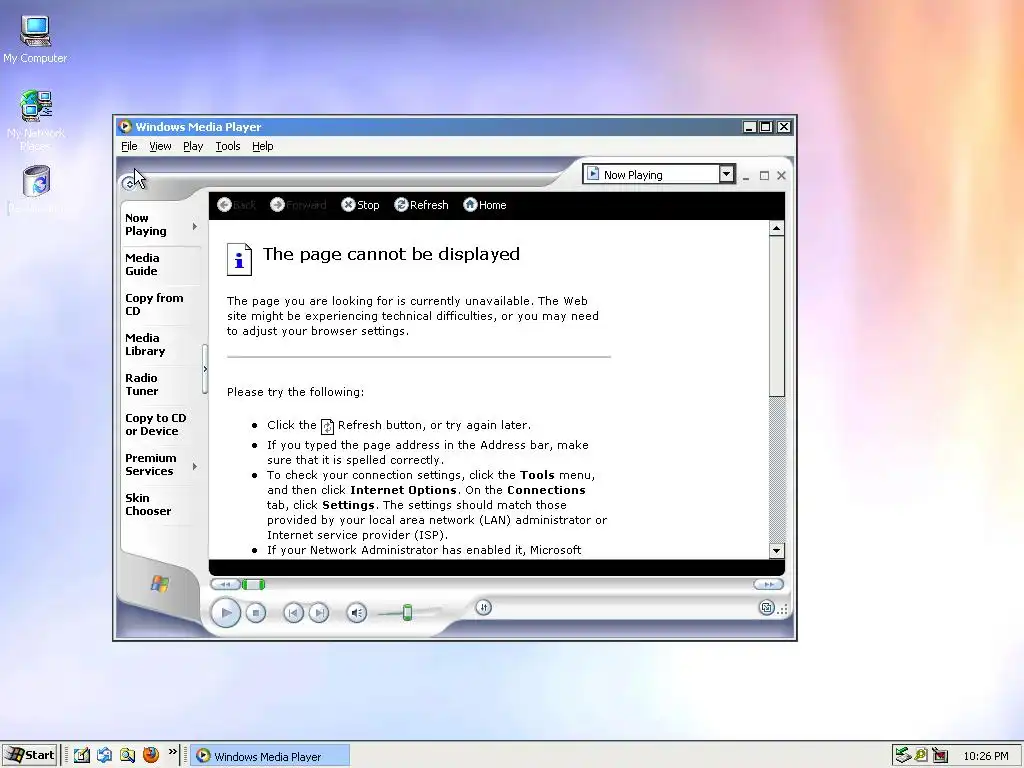The width and height of the screenshot is (1024, 768).
Task: Select the My Computer desktop icon
Action: [x=35, y=39]
